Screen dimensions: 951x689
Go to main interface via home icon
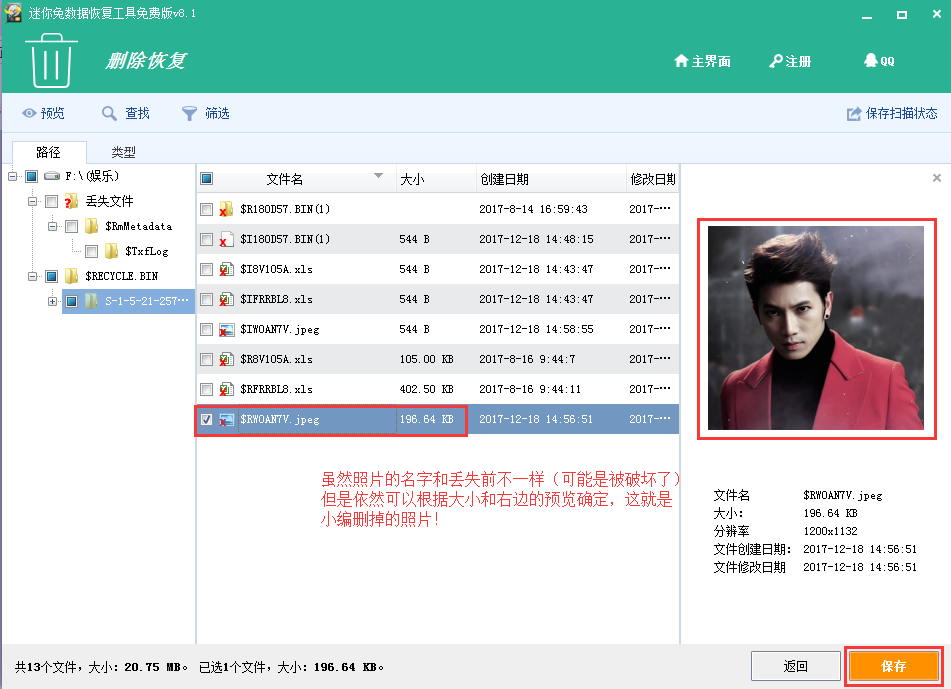681,61
